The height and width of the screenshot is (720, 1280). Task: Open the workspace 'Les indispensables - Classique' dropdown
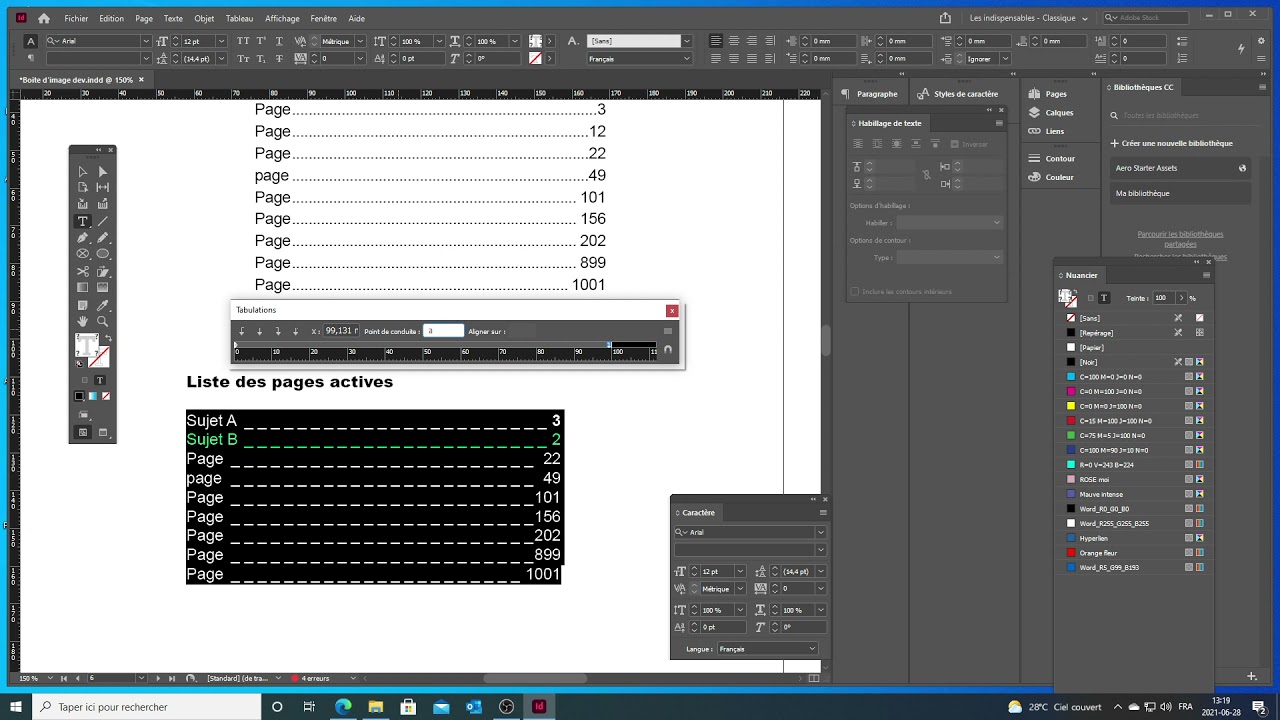pyautogui.click(x=1029, y=18)
